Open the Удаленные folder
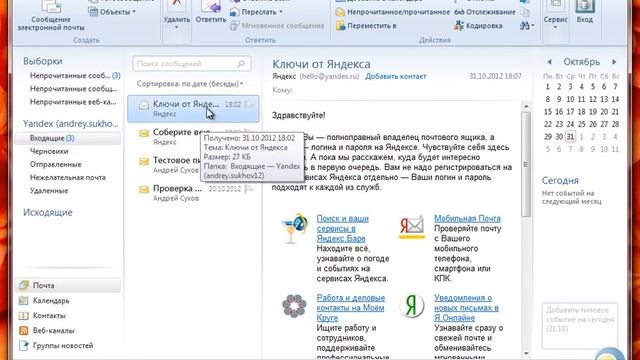Viewport: 640px width, 360px height. 49,191
